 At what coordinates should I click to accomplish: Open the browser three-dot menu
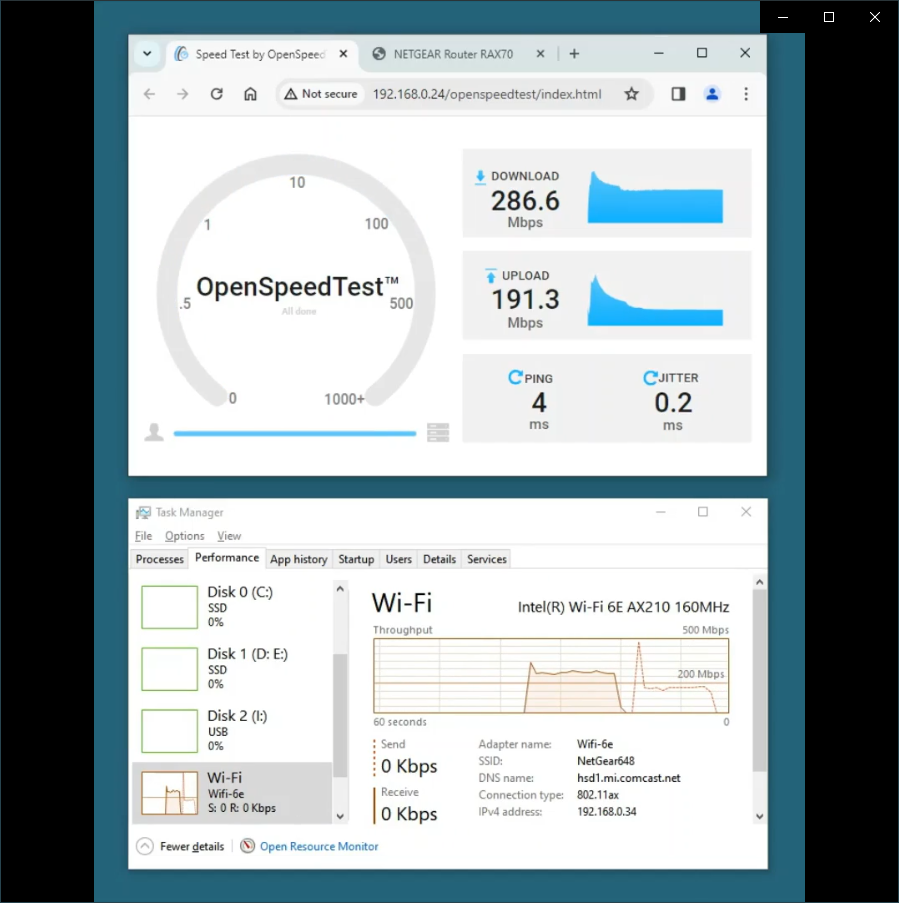point(746,94)
